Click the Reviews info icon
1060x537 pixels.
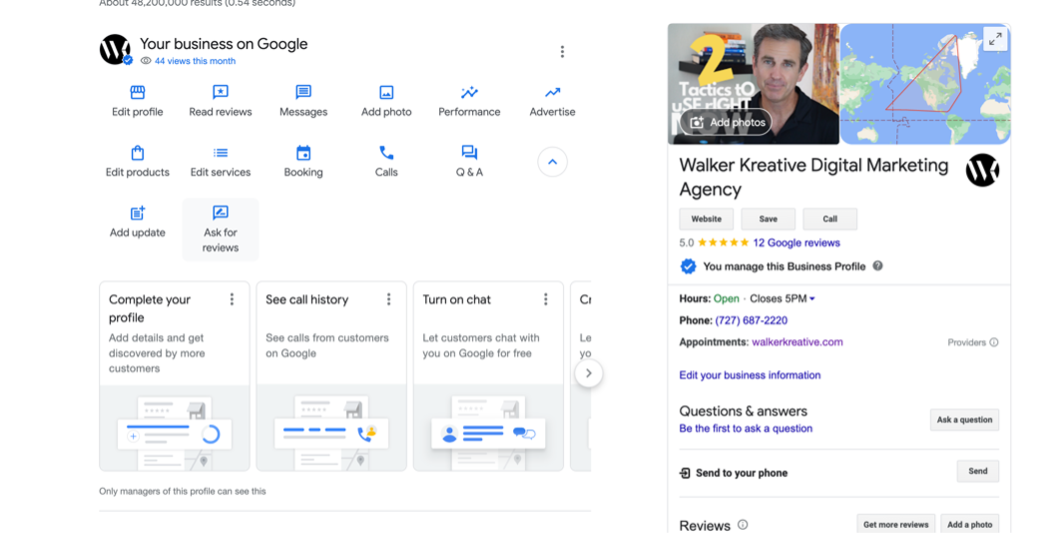point(742,525)
